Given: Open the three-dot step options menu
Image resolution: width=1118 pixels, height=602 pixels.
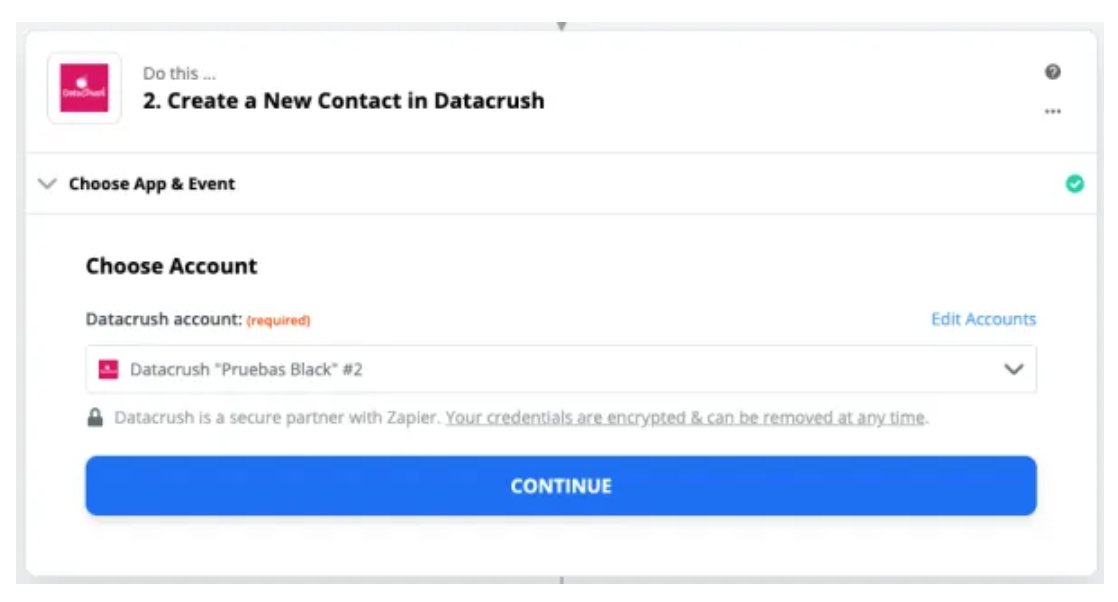Looking at the screenshot, I should [1052, 111].
